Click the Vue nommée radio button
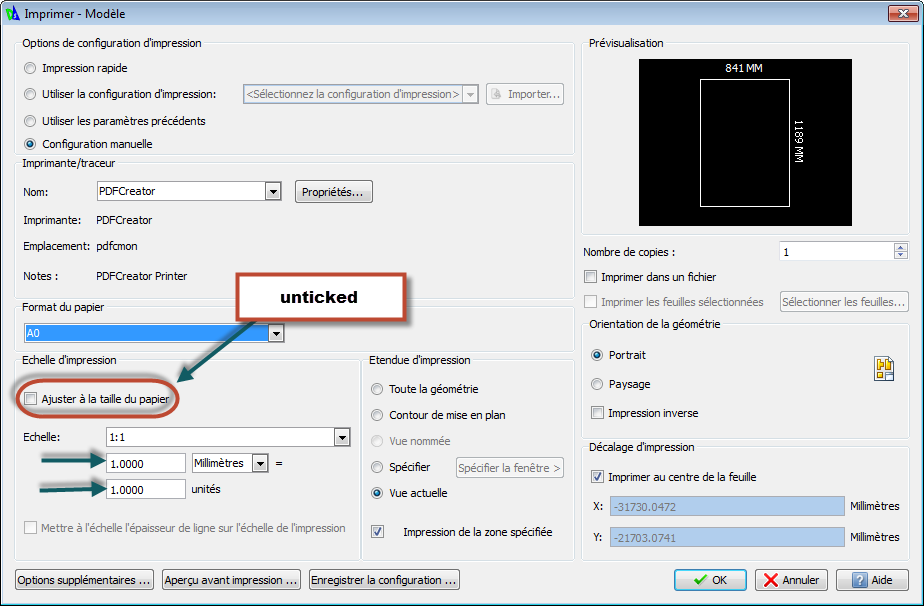The height and width of the screenshot is (606, 924). click(377, 441)
